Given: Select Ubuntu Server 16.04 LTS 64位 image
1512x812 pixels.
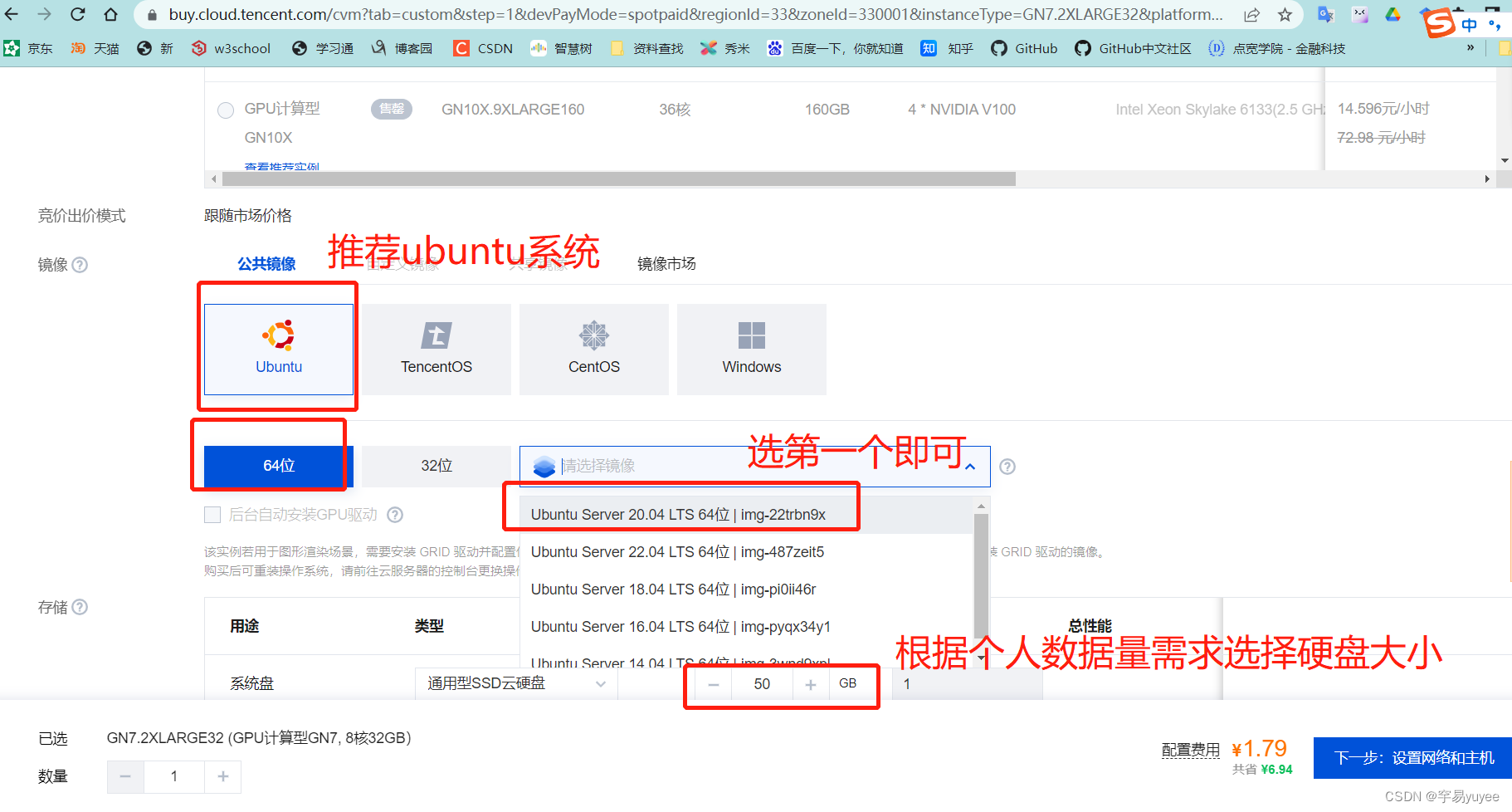Looking at the screenshot, I should pyautogui.click(x=747, y=627).
